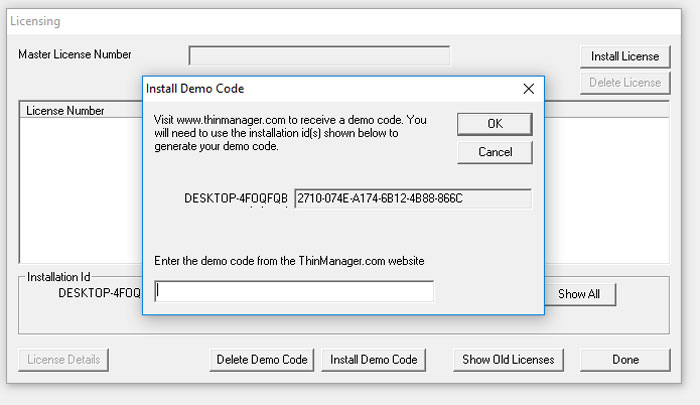Screen dimensions: 700x405
Task: Focus the demo code entry field
Action: [294, 291]
